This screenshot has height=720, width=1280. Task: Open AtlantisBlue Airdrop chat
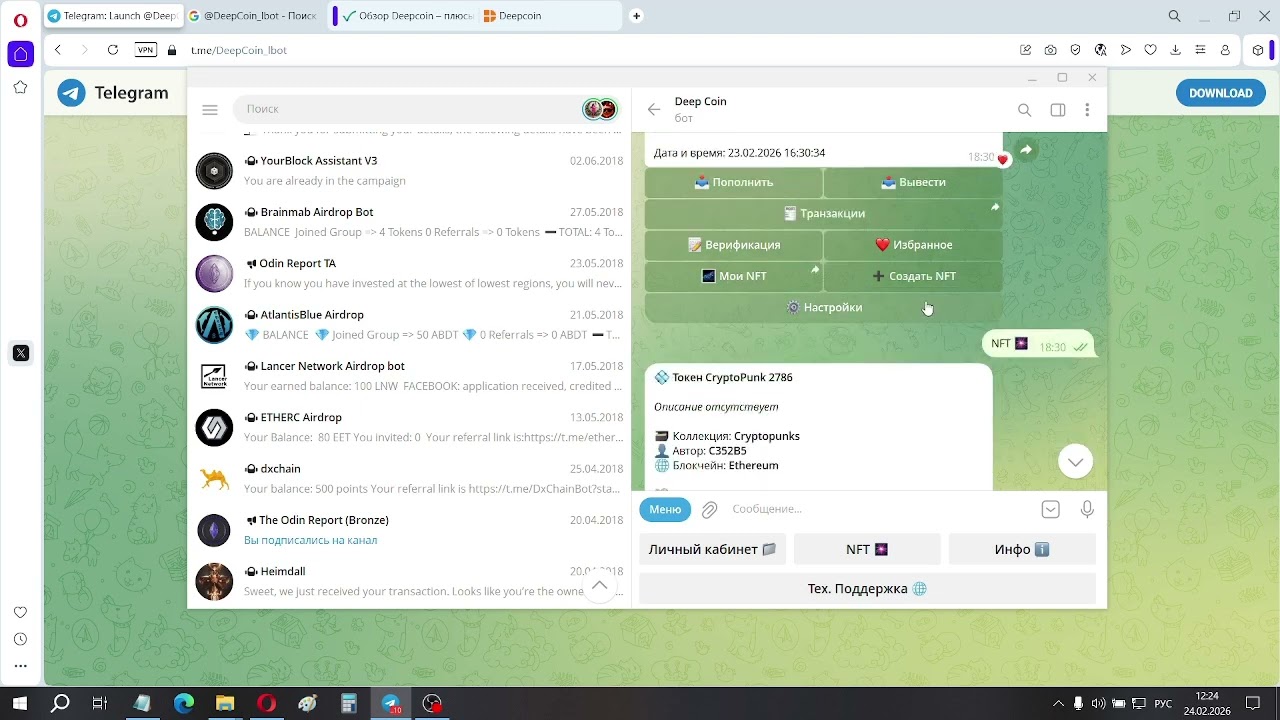click(409, 325)
